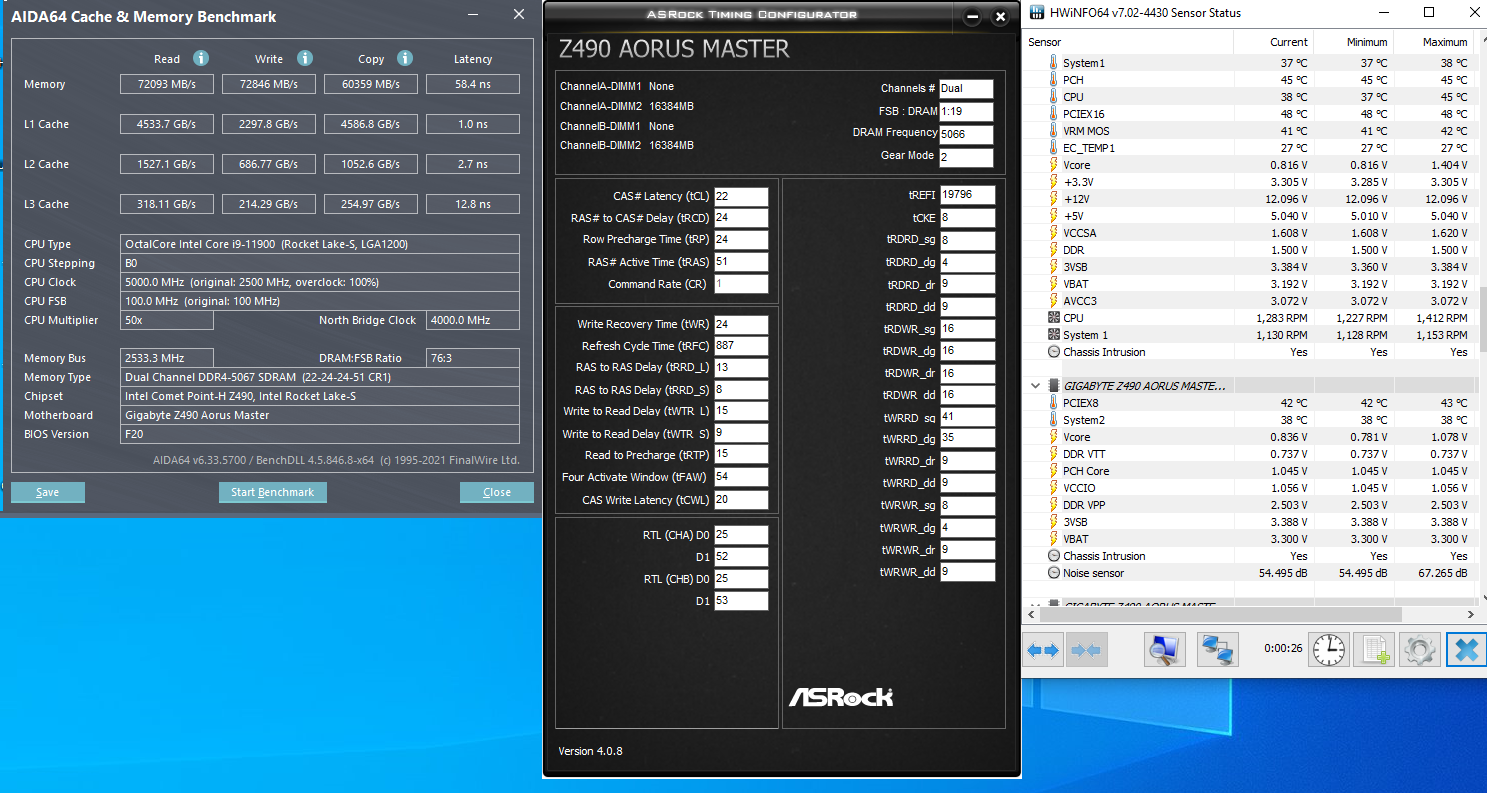Click the tWRRD_sg field showing 41

coord(968,416)
